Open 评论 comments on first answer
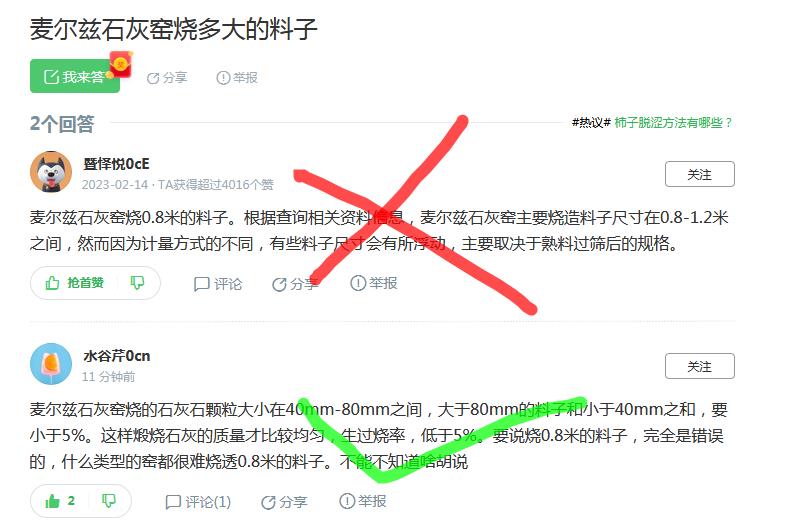Screen dimensions: 789x529 coord(218,284)
